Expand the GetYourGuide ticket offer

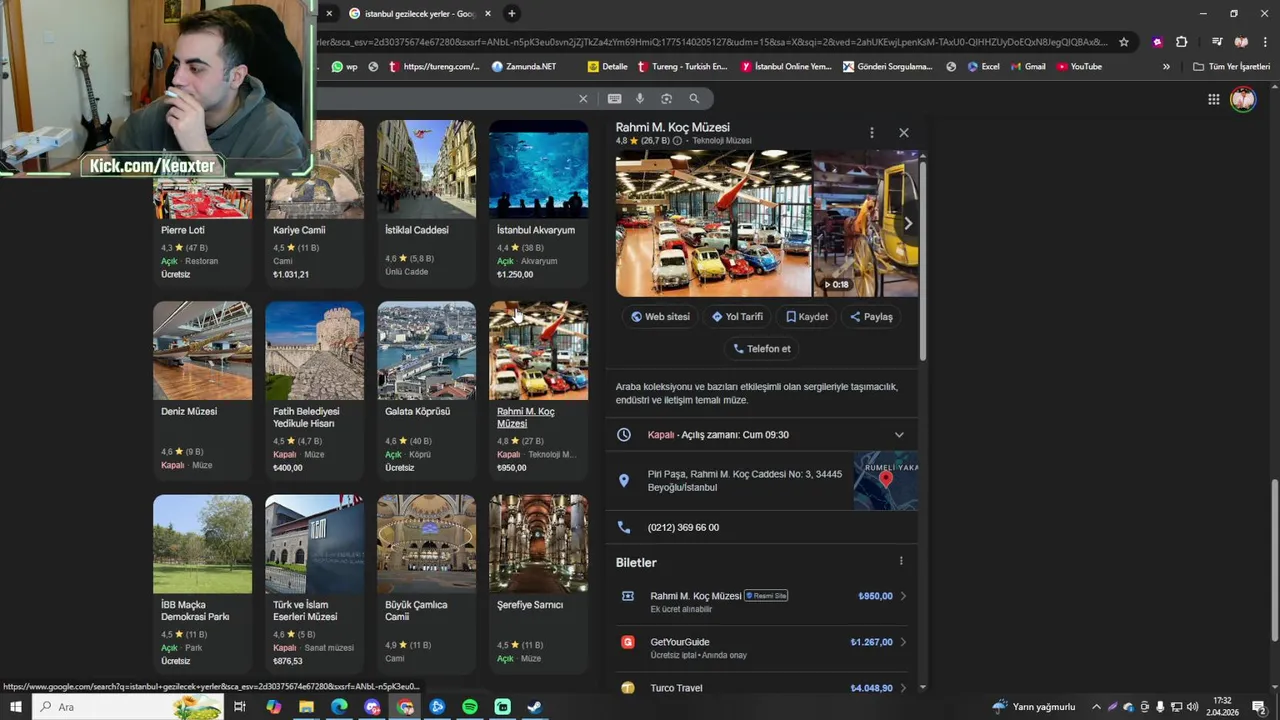pyautogui.click(x=761, y=647)
